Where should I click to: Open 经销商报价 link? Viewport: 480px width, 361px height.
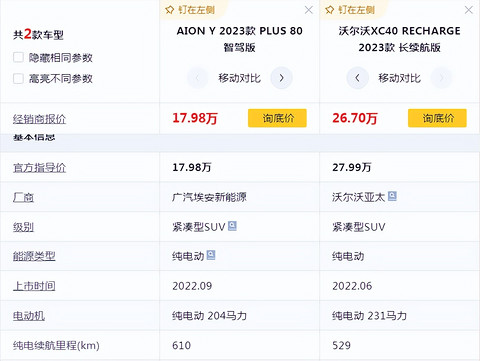click(x=39, y=119)
